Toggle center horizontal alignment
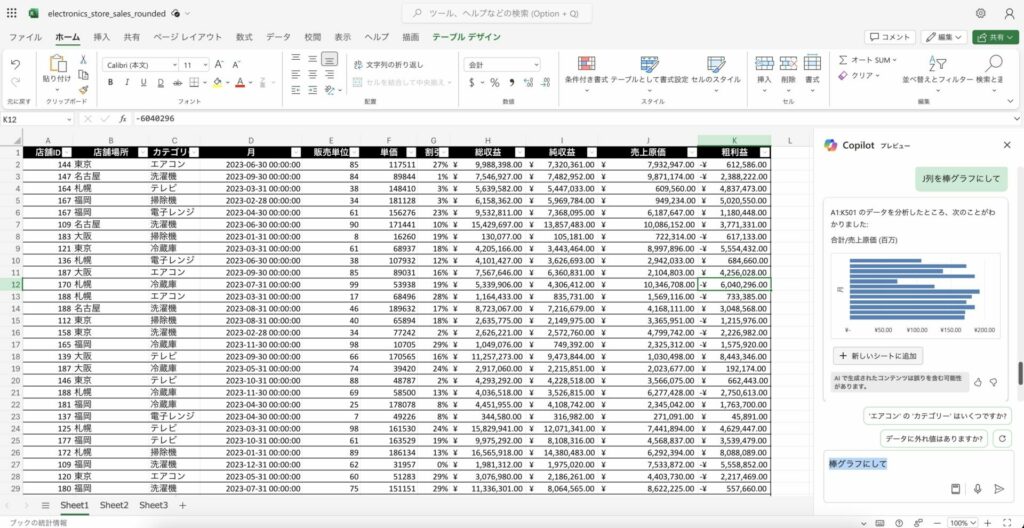 pos(313,74)
